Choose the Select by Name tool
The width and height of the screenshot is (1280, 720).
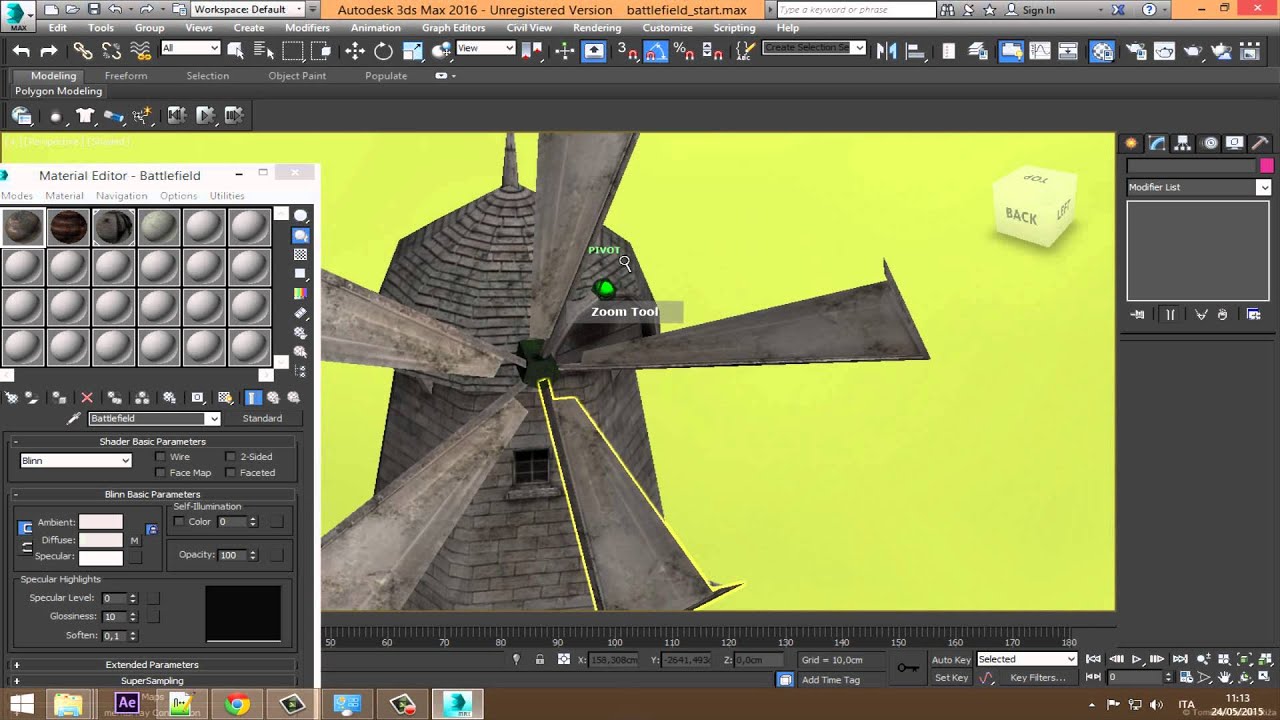pos(264,51)
